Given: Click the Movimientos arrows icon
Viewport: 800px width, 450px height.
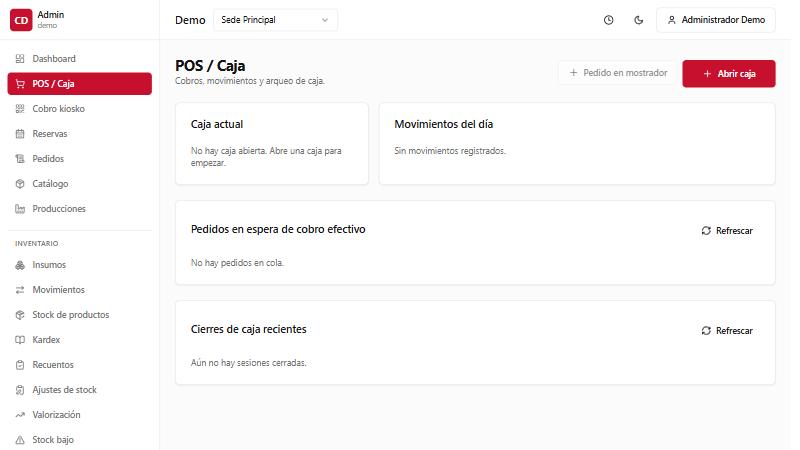Looking at the screenshot, I should [20, 290].
